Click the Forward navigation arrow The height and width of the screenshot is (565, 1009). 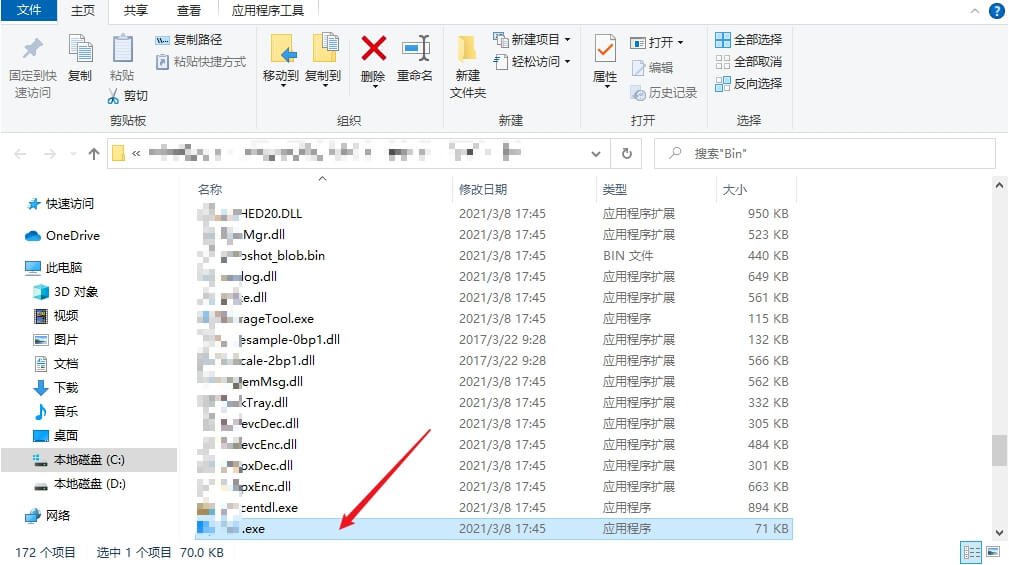(x=50, y=154)
